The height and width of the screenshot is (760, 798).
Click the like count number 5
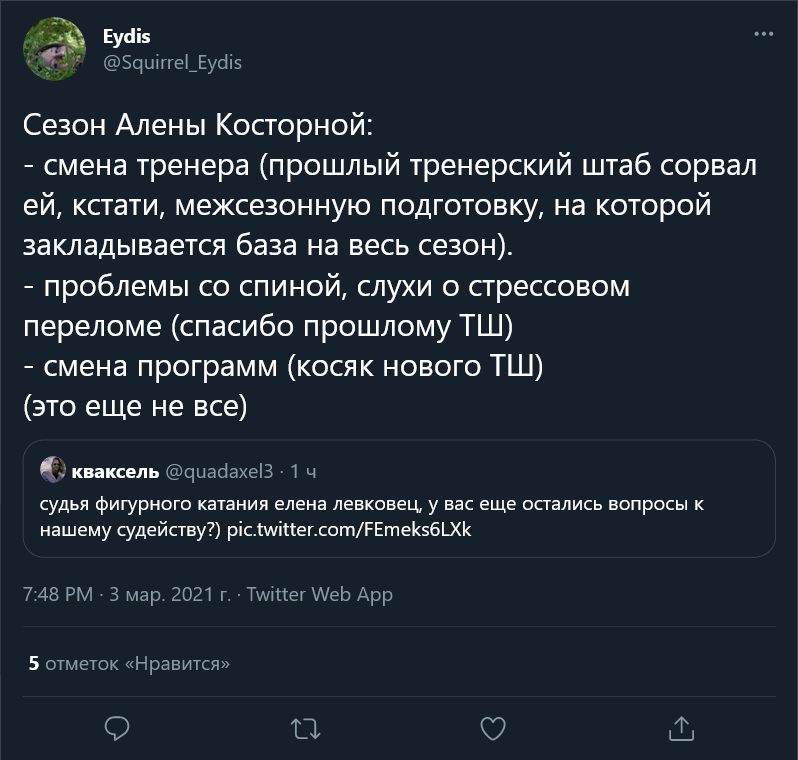tap(34, 662)
